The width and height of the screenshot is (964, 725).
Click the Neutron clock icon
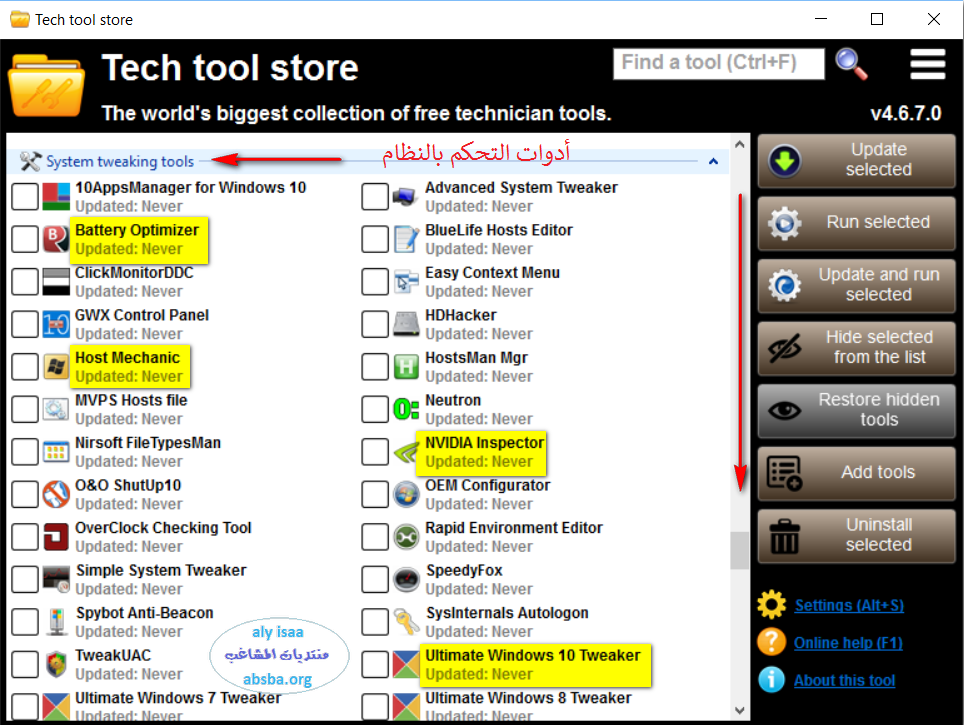pos(406,409)
